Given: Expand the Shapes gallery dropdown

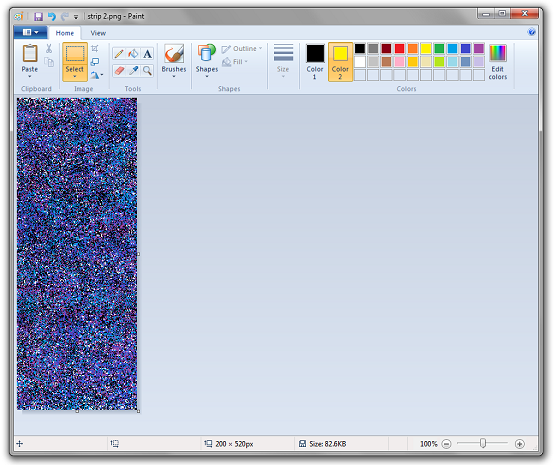Looking at the screenshot, I should [207, 61].
